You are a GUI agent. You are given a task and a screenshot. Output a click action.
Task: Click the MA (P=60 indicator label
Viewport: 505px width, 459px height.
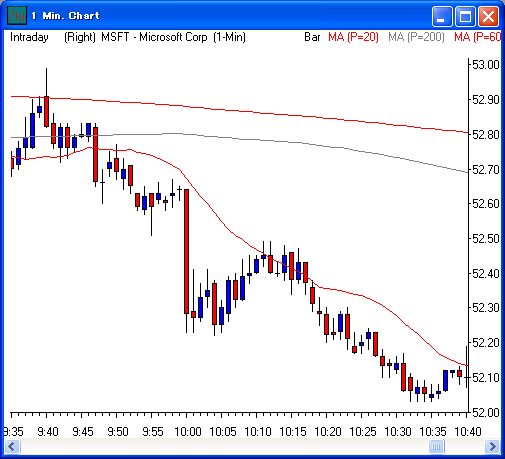click(x=478, y=37)
